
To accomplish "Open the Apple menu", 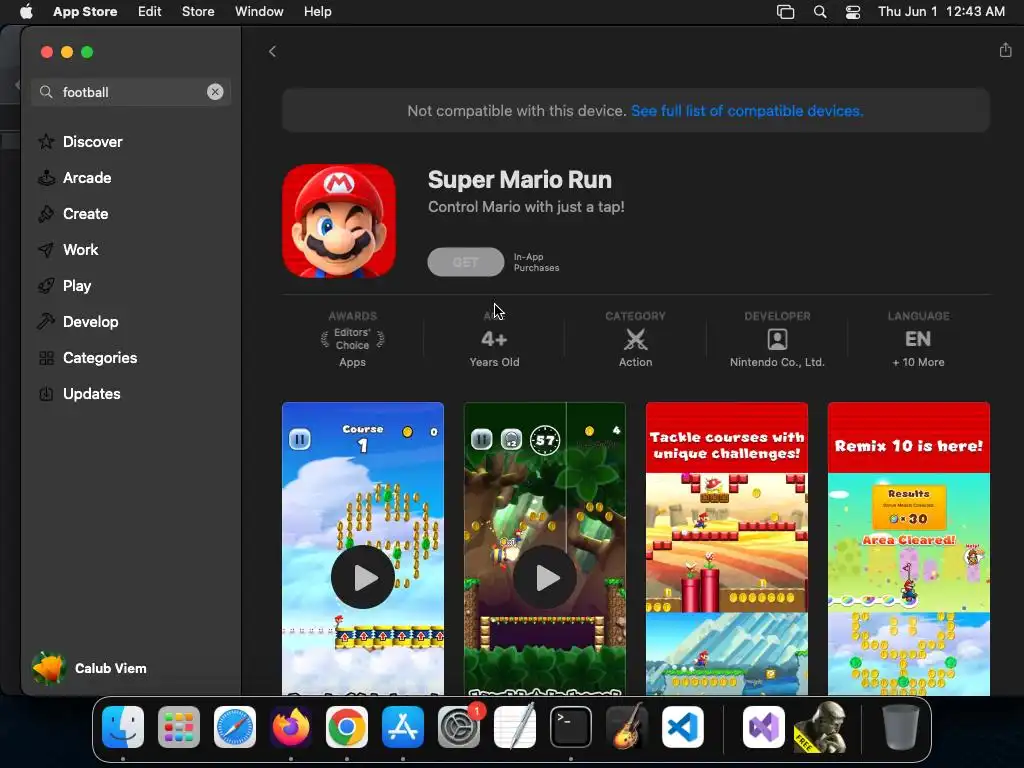I will tap(26, 12).
